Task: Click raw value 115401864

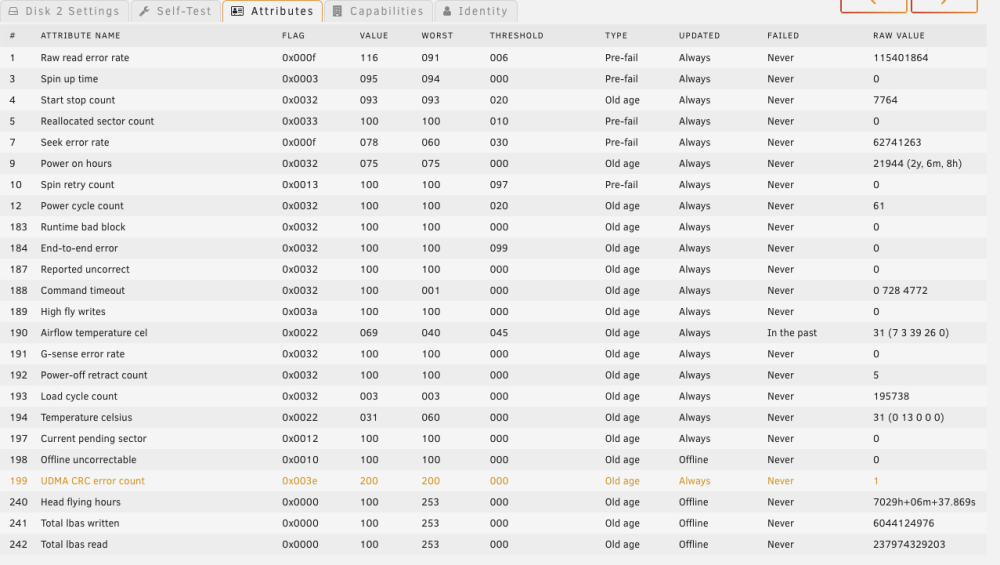Action: pyautogui.click(x=901, y=57)
